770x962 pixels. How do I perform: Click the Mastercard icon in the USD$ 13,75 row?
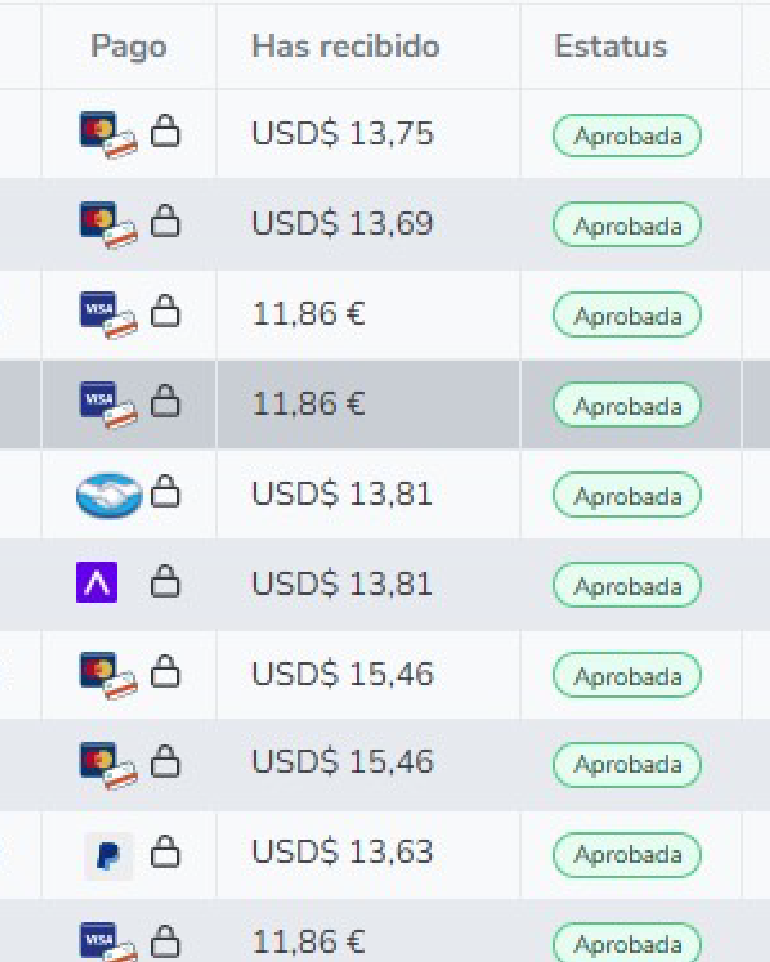(107, 134)
